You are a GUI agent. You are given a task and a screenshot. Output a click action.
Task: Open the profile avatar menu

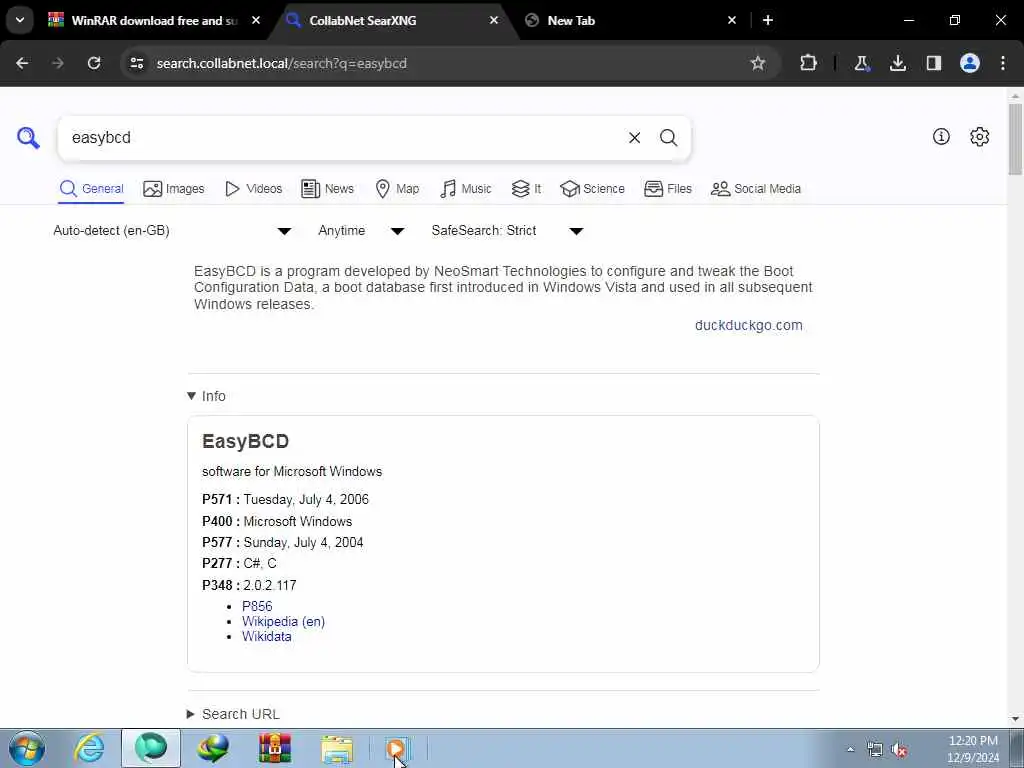click(x=970, y=63)
